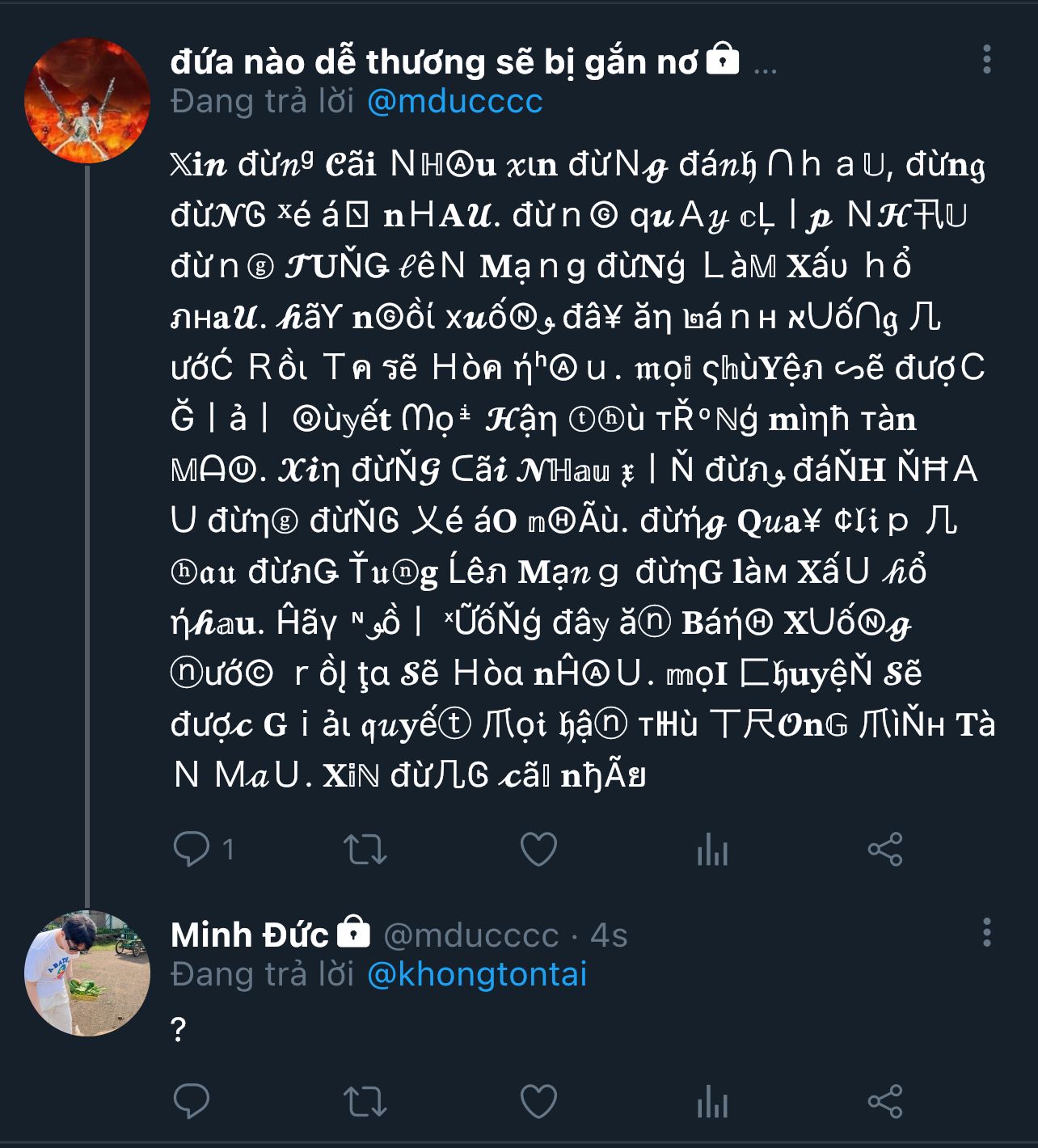Image resolution: width=1038 pixels, height=1148 pixels.
Task: Retweet the first tweet
Action: click(x=365, y=849)
